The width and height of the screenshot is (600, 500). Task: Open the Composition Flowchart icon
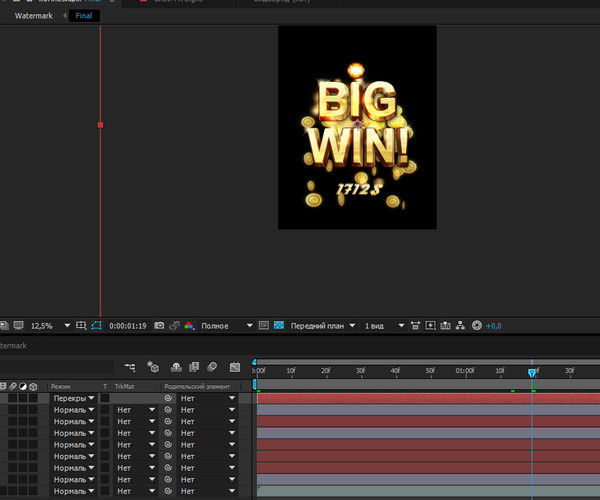[460, 326]
